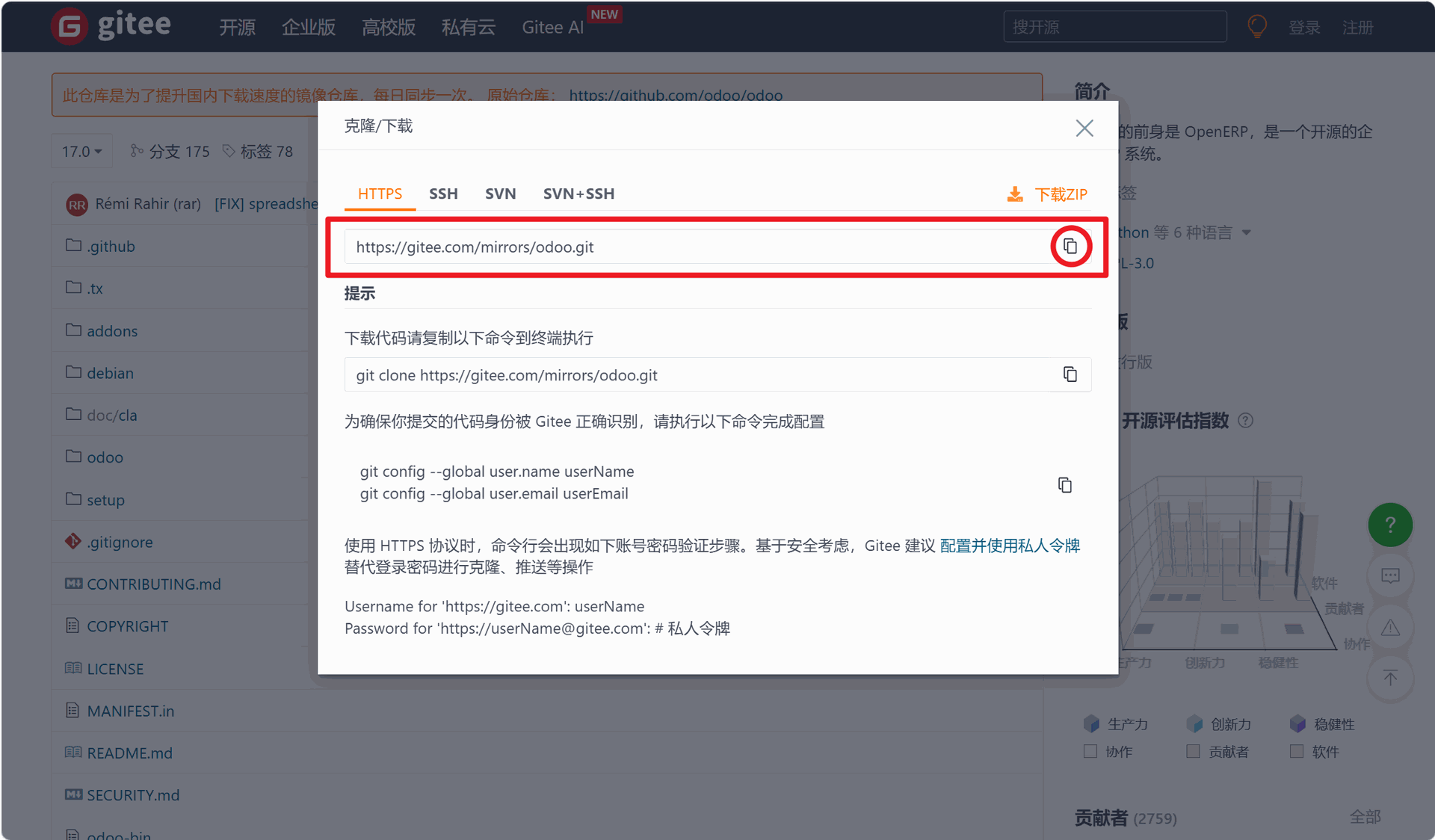
Task: Click the Gitee logo
Action: [x=111, y=26]
